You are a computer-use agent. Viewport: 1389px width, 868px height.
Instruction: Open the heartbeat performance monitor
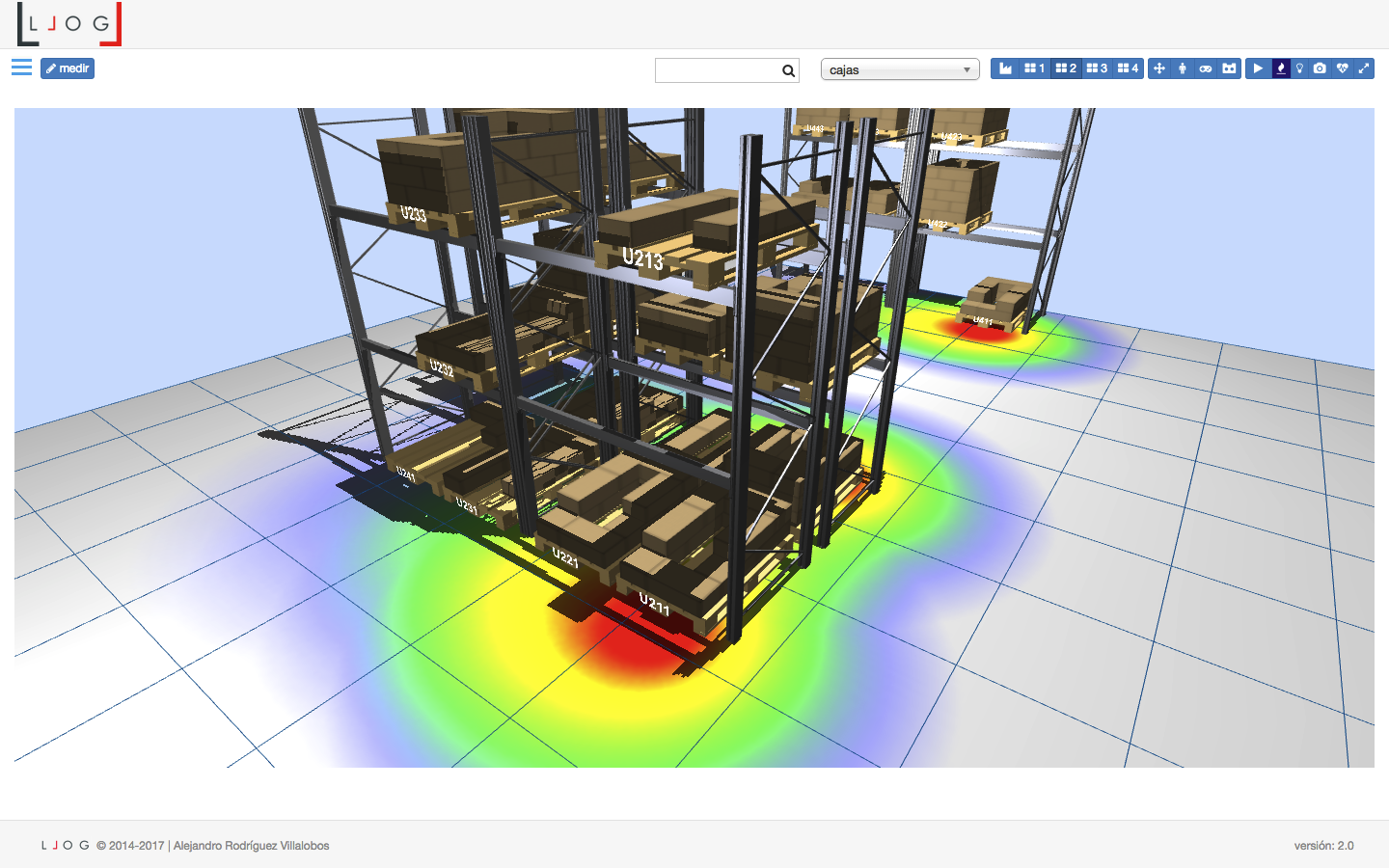(x=1342, y=68)
